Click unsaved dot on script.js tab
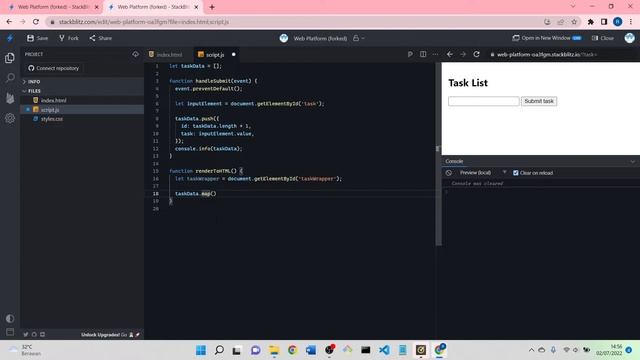Viewport: 640px width, 360px height. 233,54
